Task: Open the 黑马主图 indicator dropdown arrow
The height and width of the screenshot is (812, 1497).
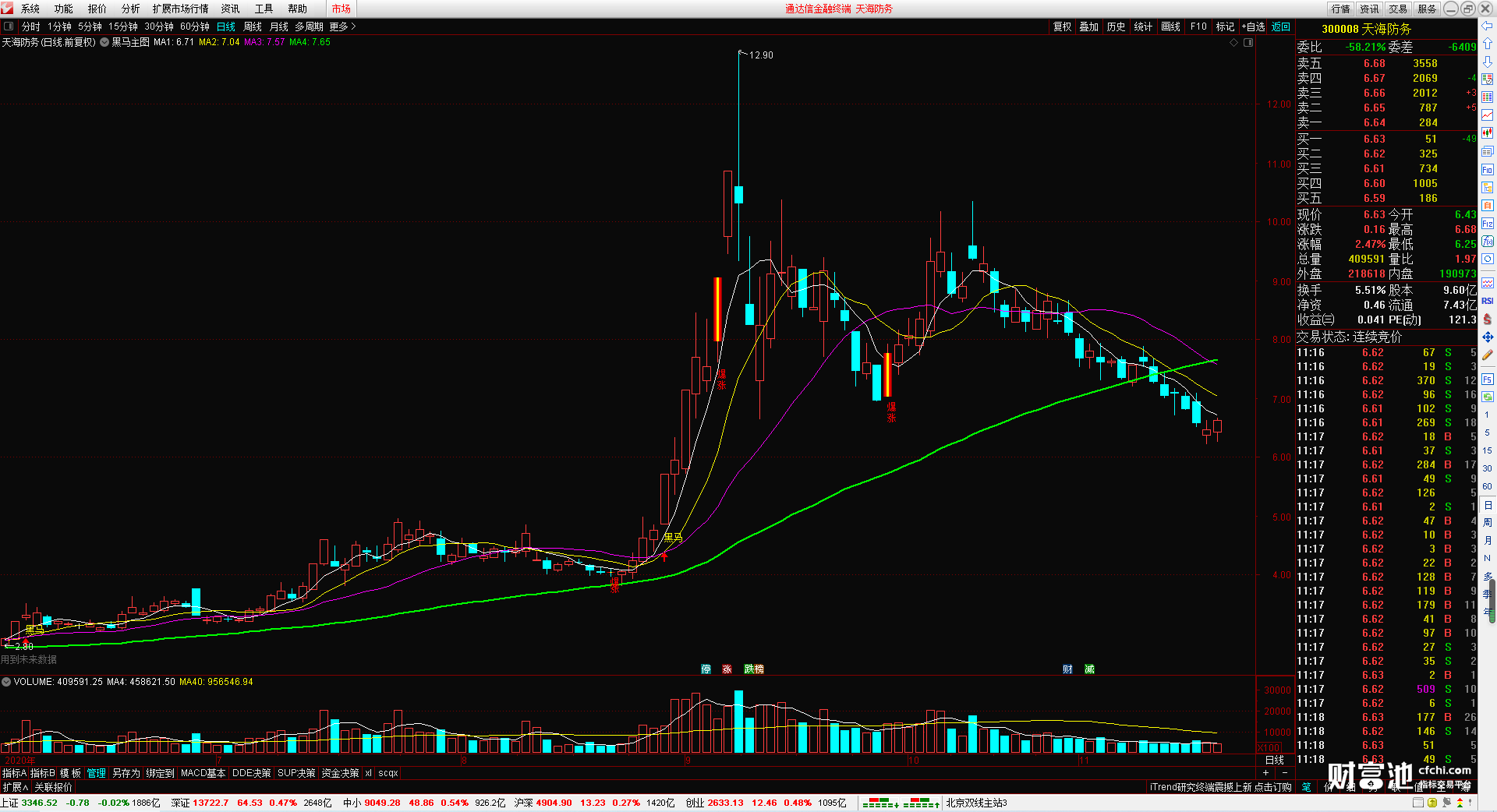Action: (104, 42)
